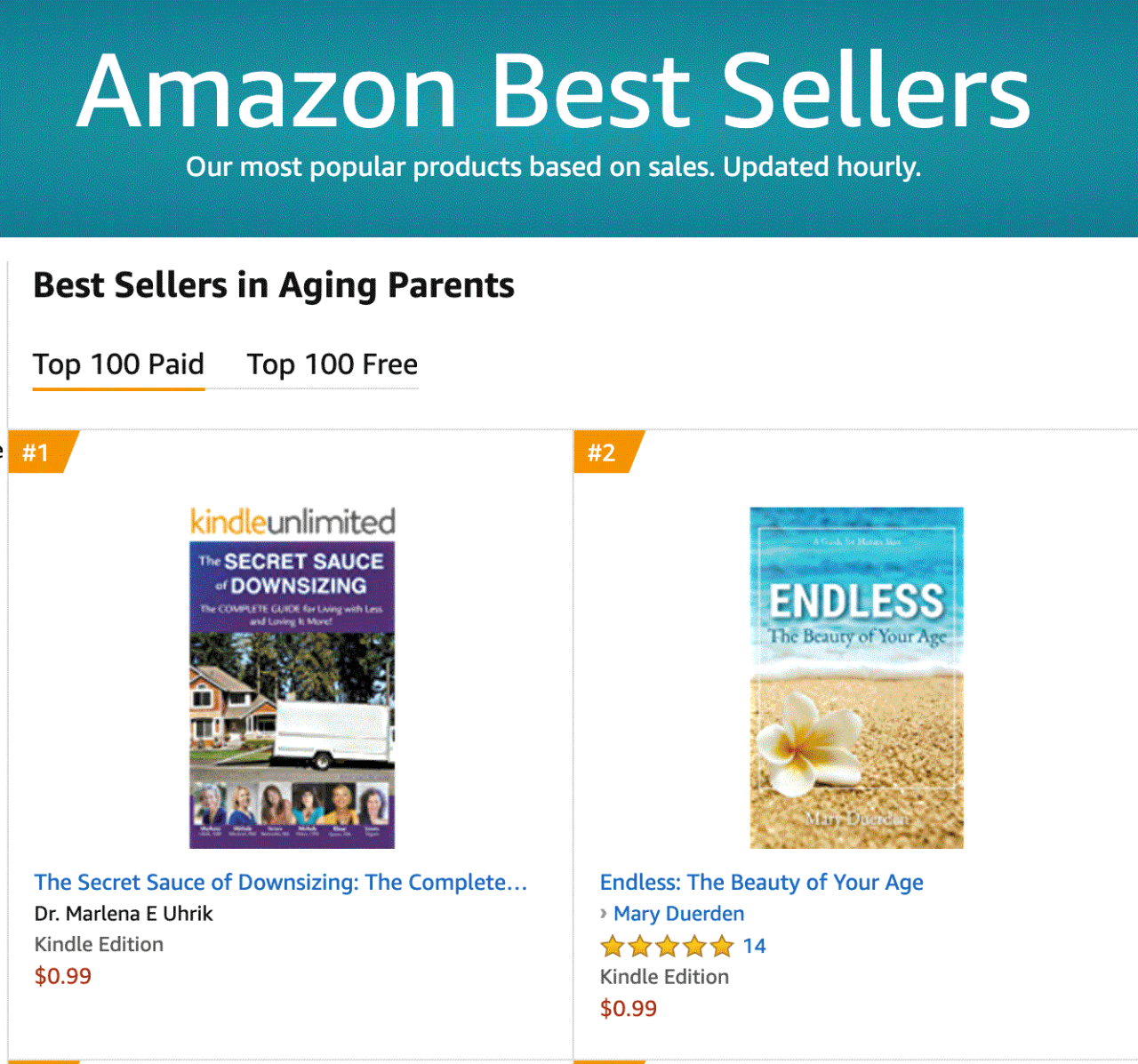The height and width of the screenshot is (1064, 1138).
Task: Open The Secret Sauce of Downsizing title link
Action: [281, 882]
